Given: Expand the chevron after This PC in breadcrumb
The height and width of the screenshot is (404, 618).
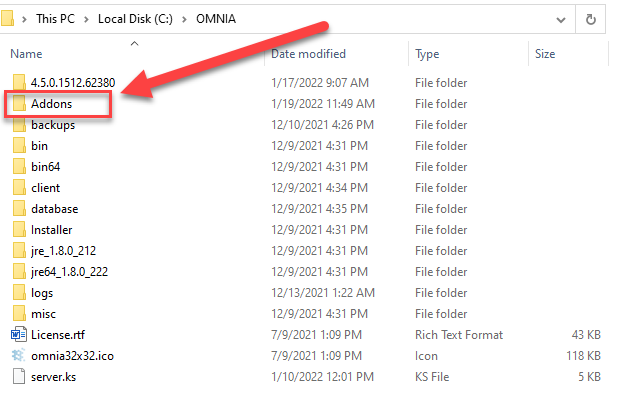Looking at the screenshot, I should tap(86, 19).
